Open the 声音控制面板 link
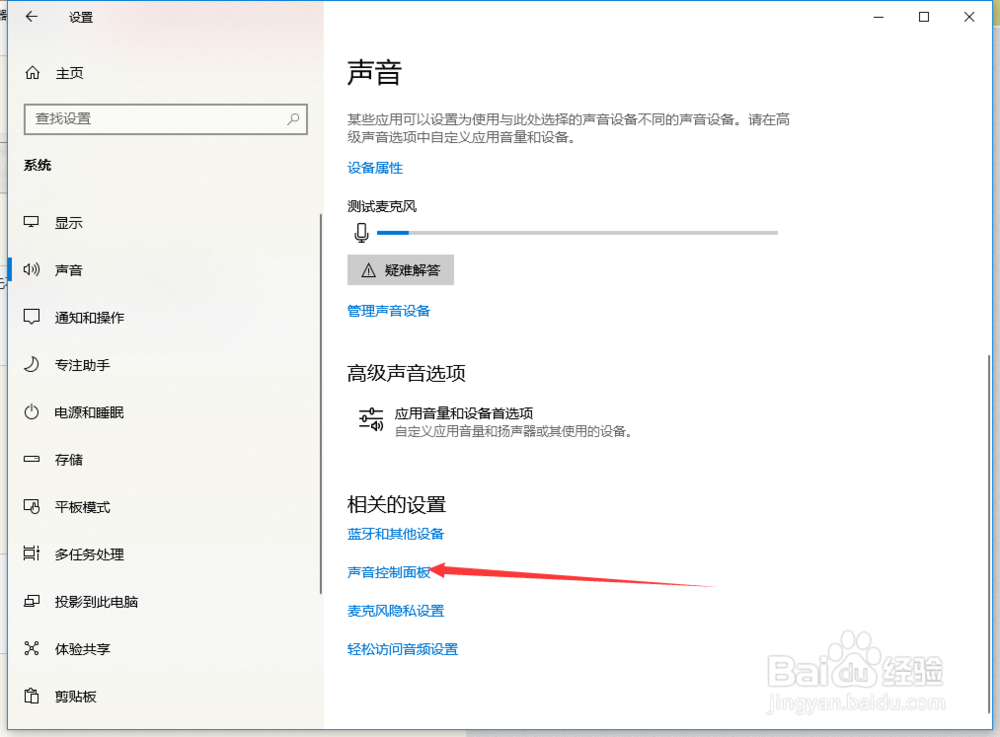This screenshot has width=1000, height=737. coord(388,572)
